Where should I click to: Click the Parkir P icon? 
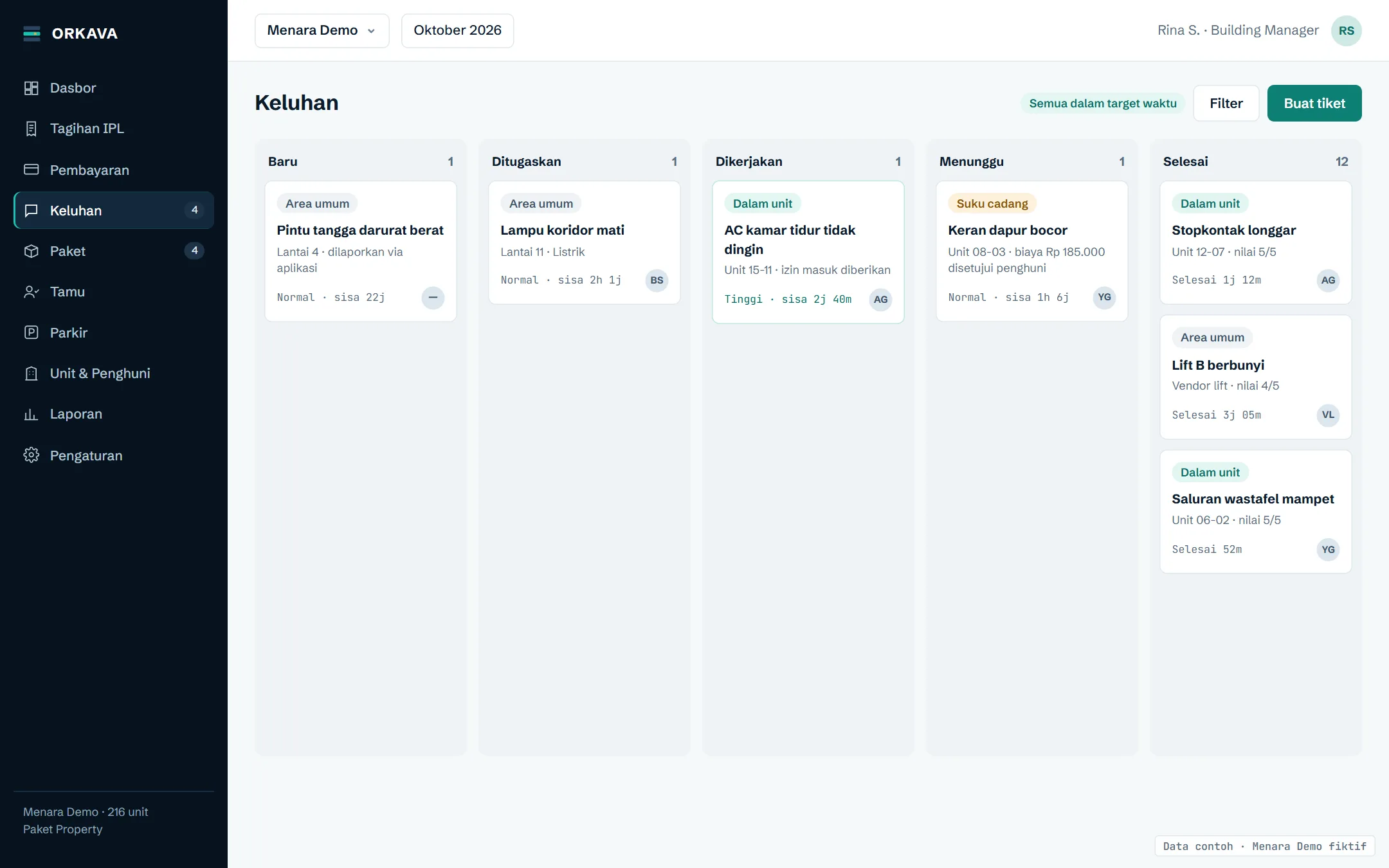31,332
